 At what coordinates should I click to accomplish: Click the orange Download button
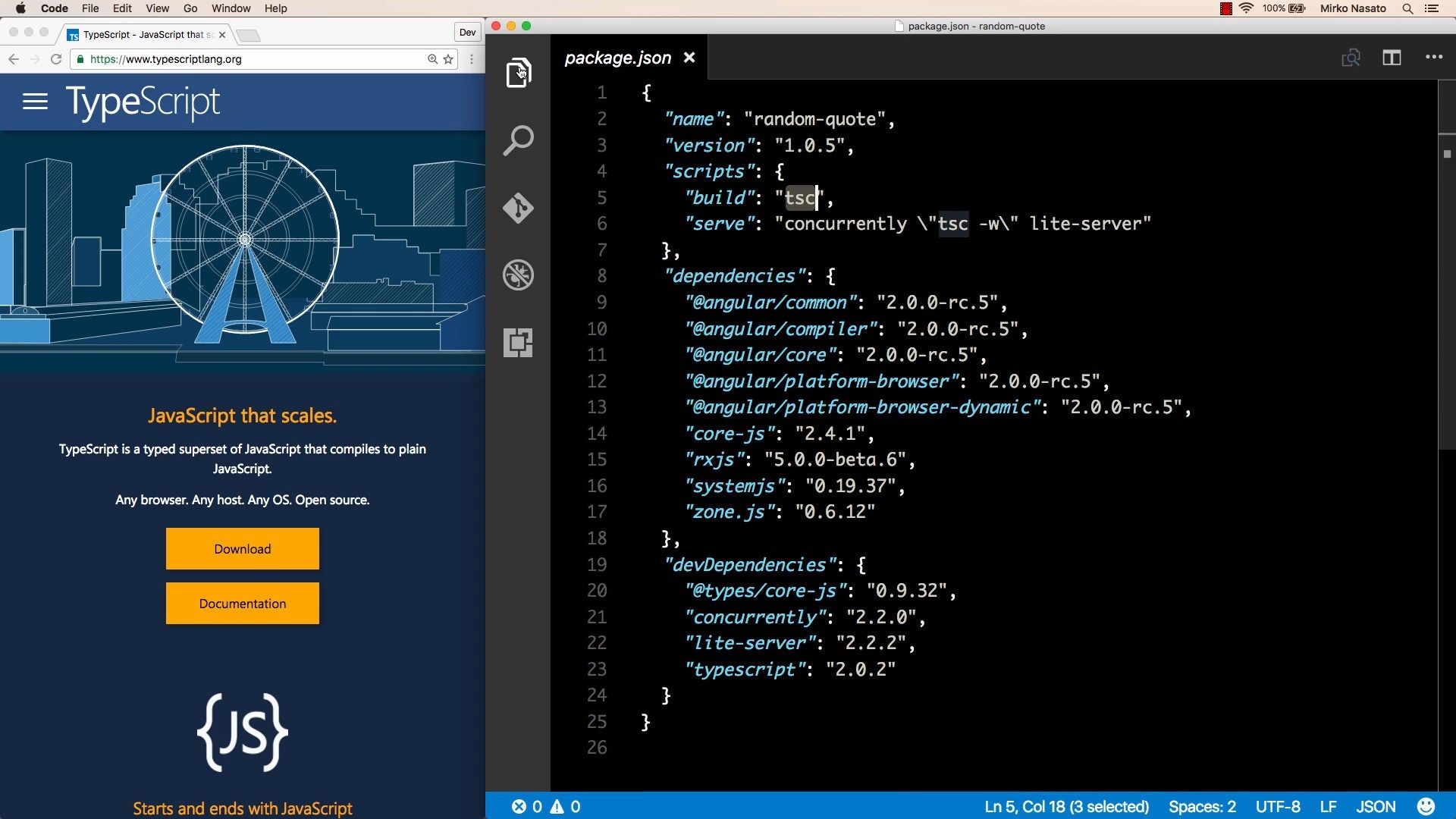[x=243, y=548]
